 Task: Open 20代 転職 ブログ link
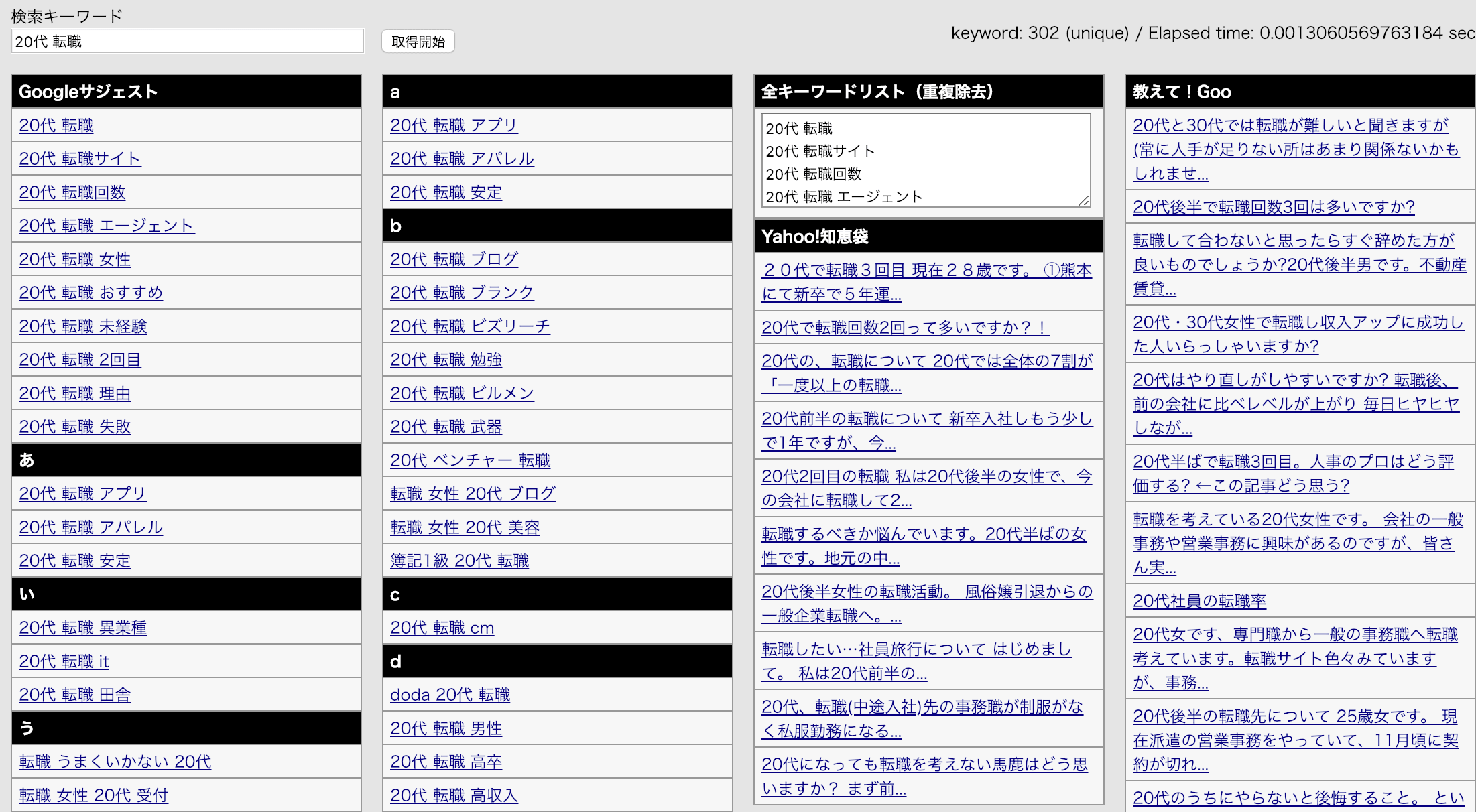[454, 259]
